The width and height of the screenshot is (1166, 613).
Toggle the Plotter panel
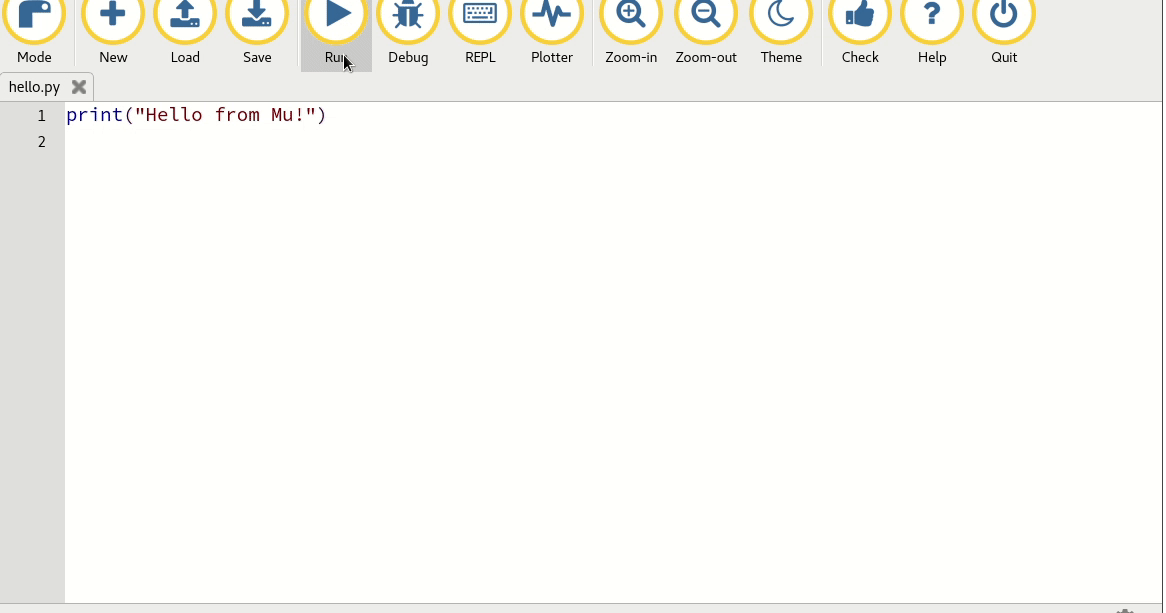point(552,30)
